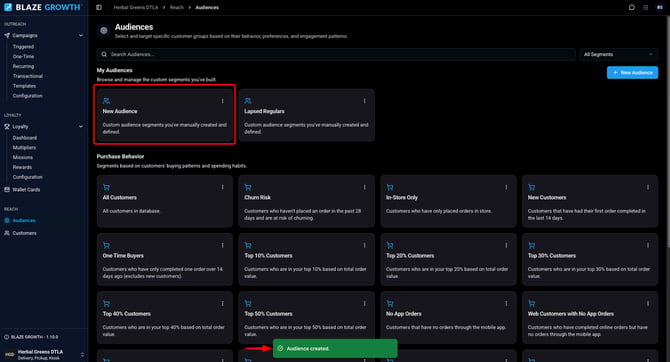Open Recurring campaigns
The width and height of the screenshot is (670, 362).
(x=23, y=66)
